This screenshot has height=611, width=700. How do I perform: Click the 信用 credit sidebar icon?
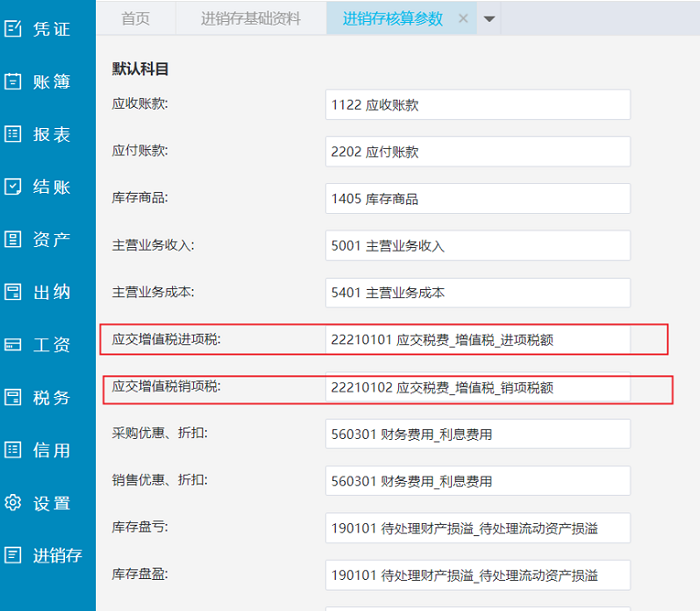13,450
